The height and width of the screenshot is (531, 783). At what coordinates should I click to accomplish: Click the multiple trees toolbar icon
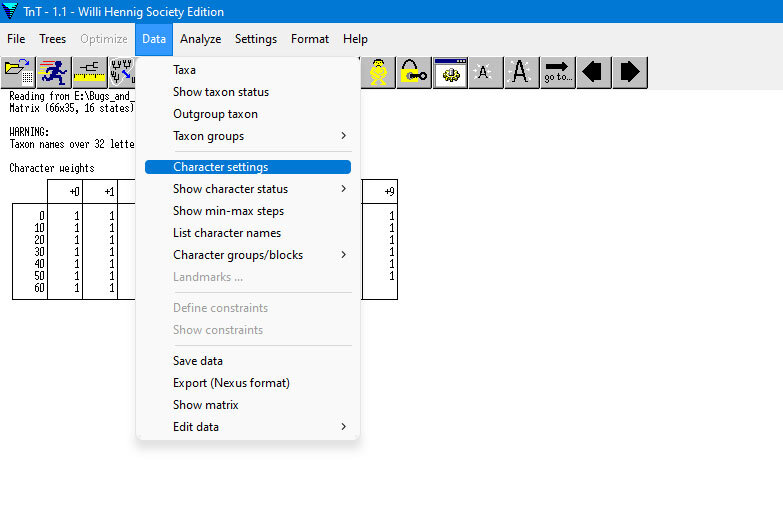click(122, 72)
